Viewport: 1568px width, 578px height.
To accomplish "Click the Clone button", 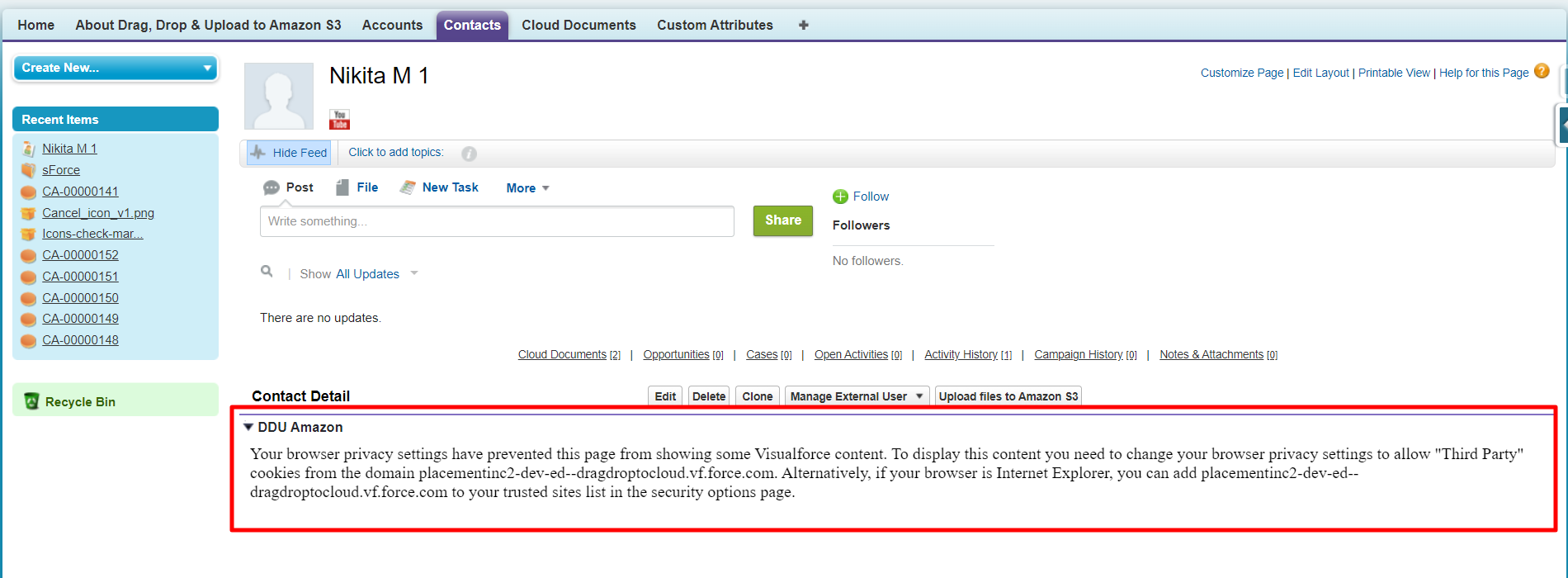I will 757,396.
